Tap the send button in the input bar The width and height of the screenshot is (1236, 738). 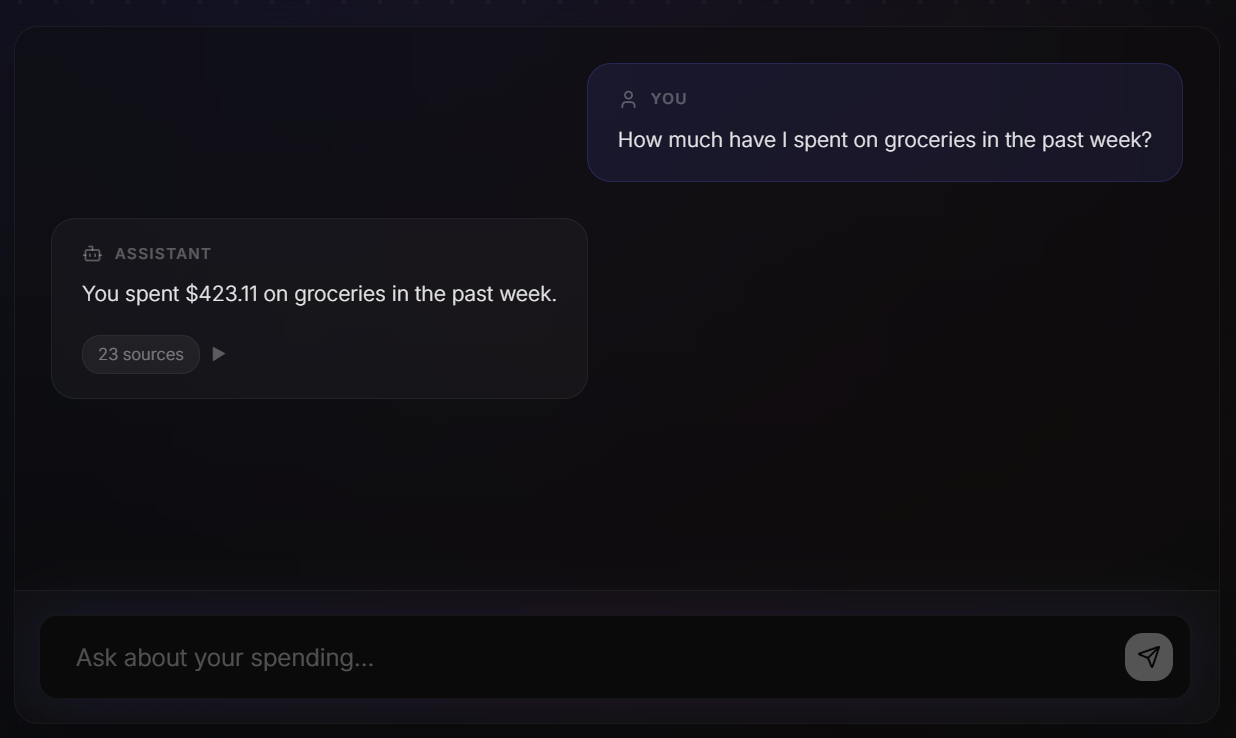click(x=1148, y=657)
